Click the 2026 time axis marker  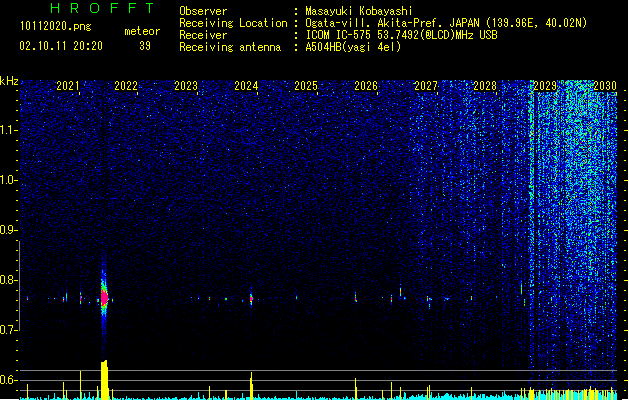tap(366, 86)
